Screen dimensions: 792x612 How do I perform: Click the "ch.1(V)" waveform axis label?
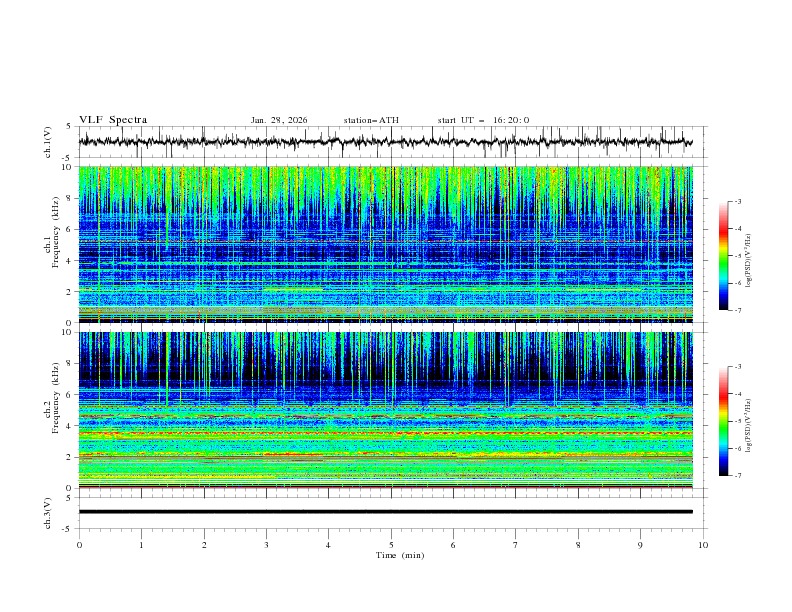[x=48, y=142]
